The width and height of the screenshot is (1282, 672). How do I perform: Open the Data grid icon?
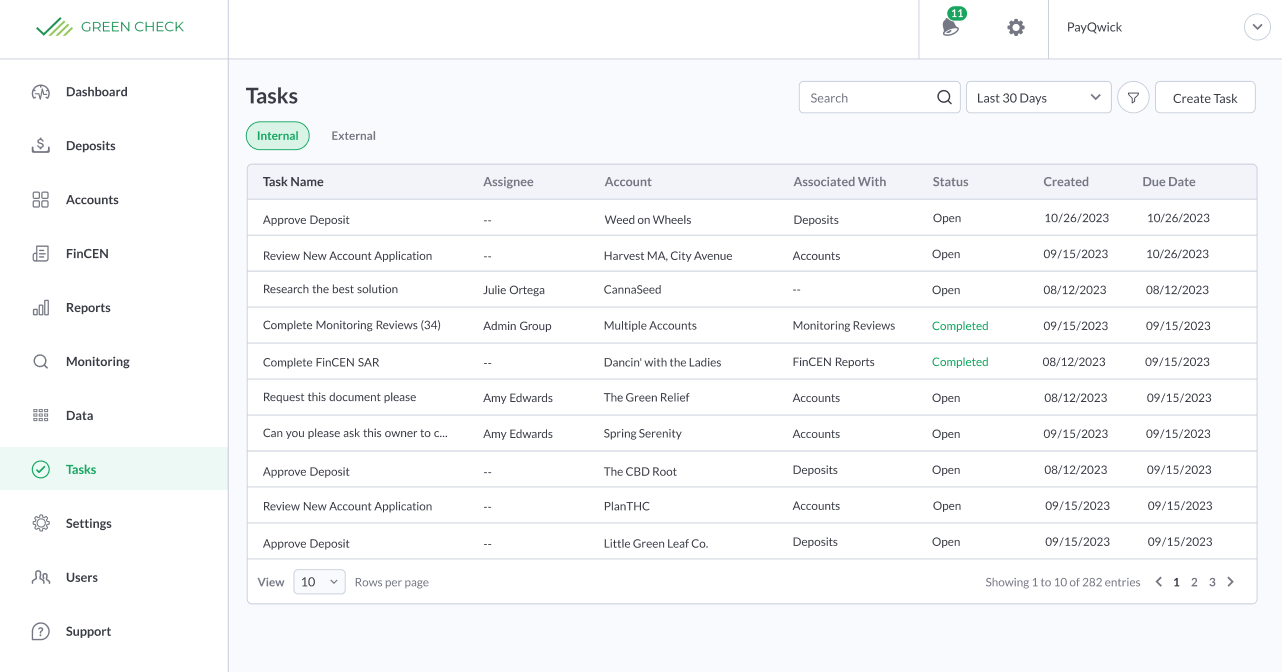coord(40,415)
